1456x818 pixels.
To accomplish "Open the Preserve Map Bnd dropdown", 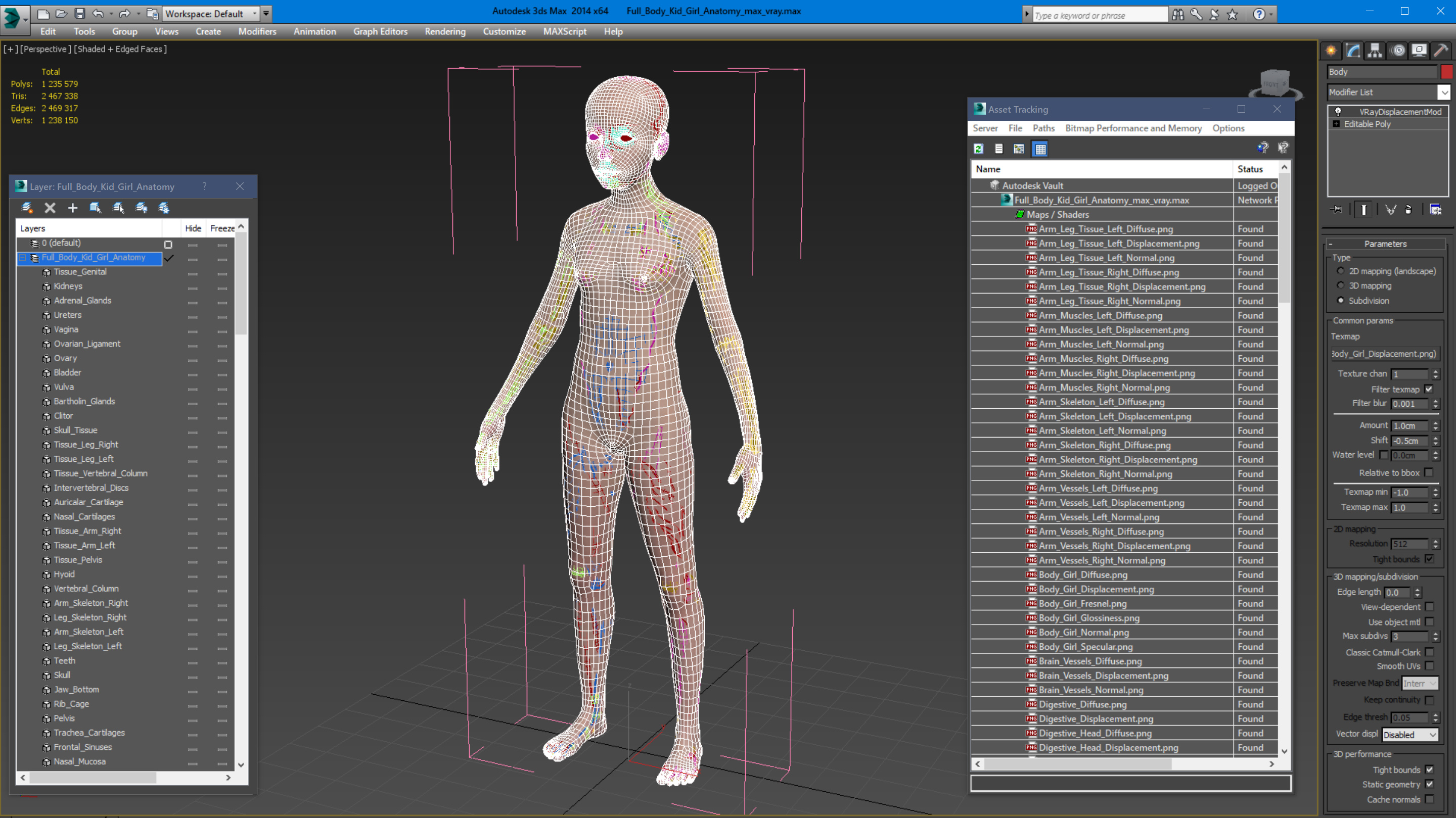I will point(1419,683).
